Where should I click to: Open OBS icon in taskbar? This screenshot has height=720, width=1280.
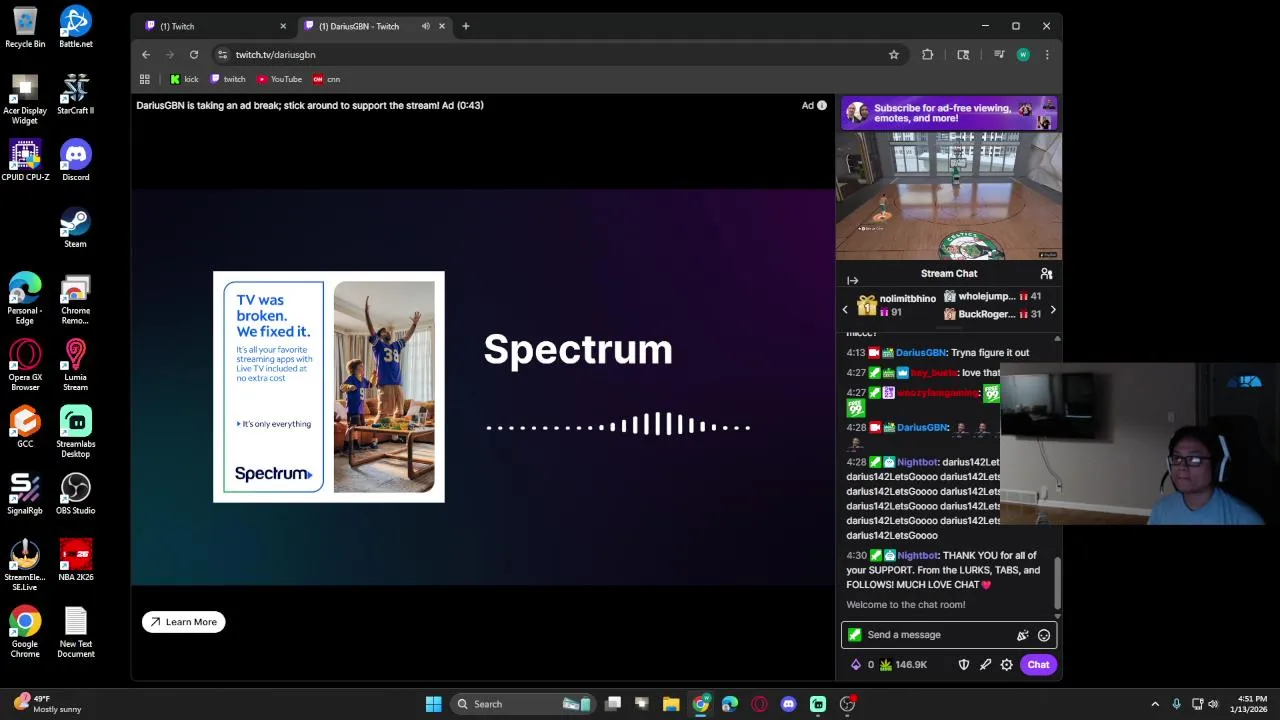[848, 704]
